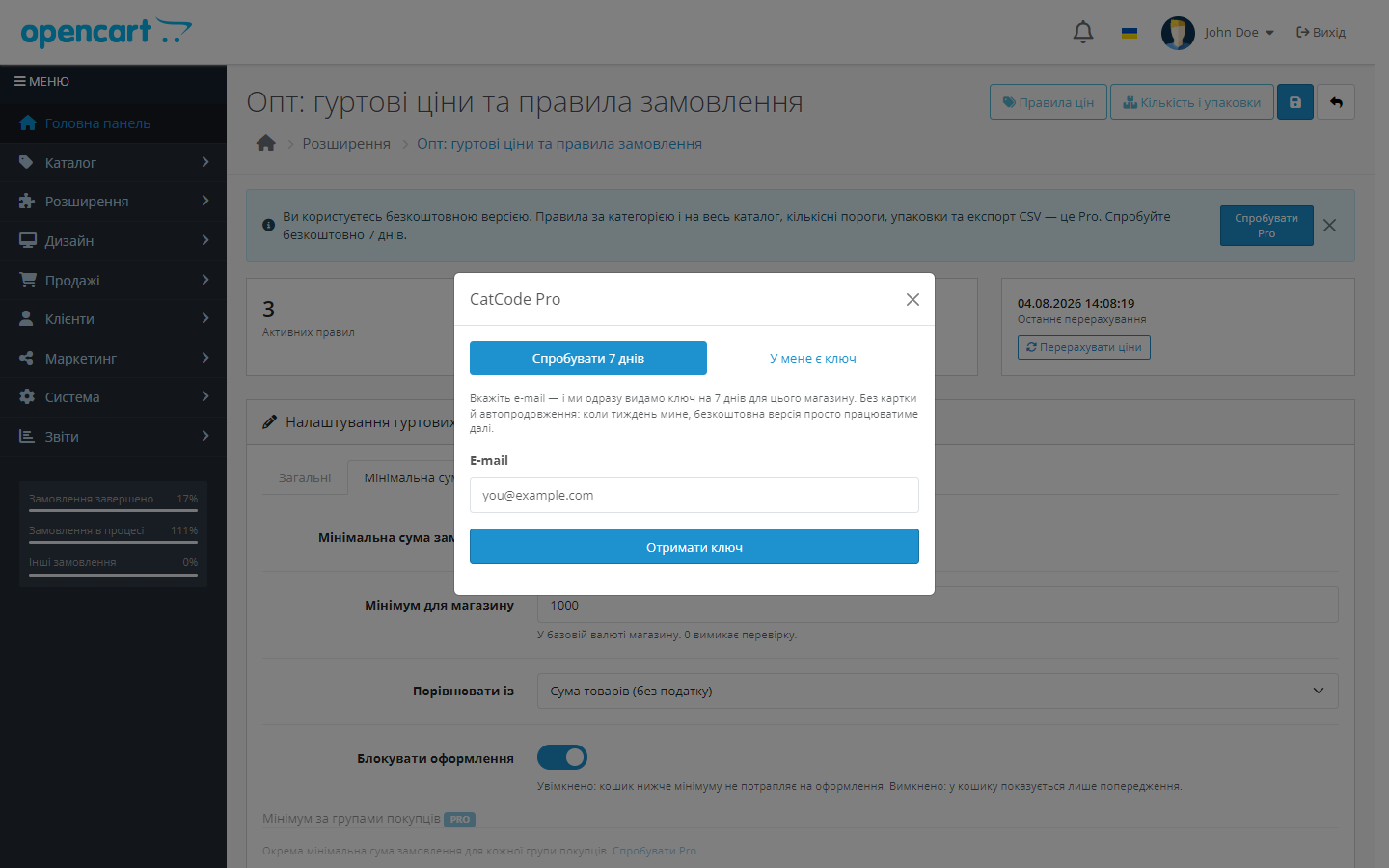Select Спробувати 7 днів tab
Image resolution: width=1389 pixels, height=868 pixels.
coord(588,359)
